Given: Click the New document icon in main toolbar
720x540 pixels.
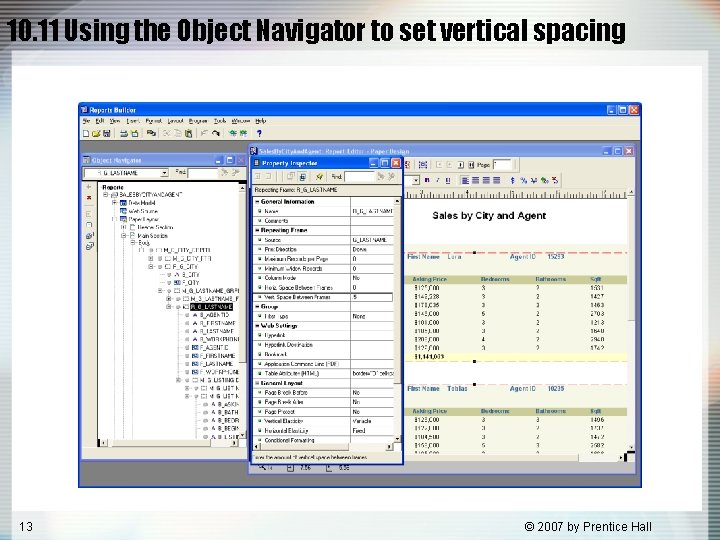Looking at the screenshot, I should [x=86, y=134].
